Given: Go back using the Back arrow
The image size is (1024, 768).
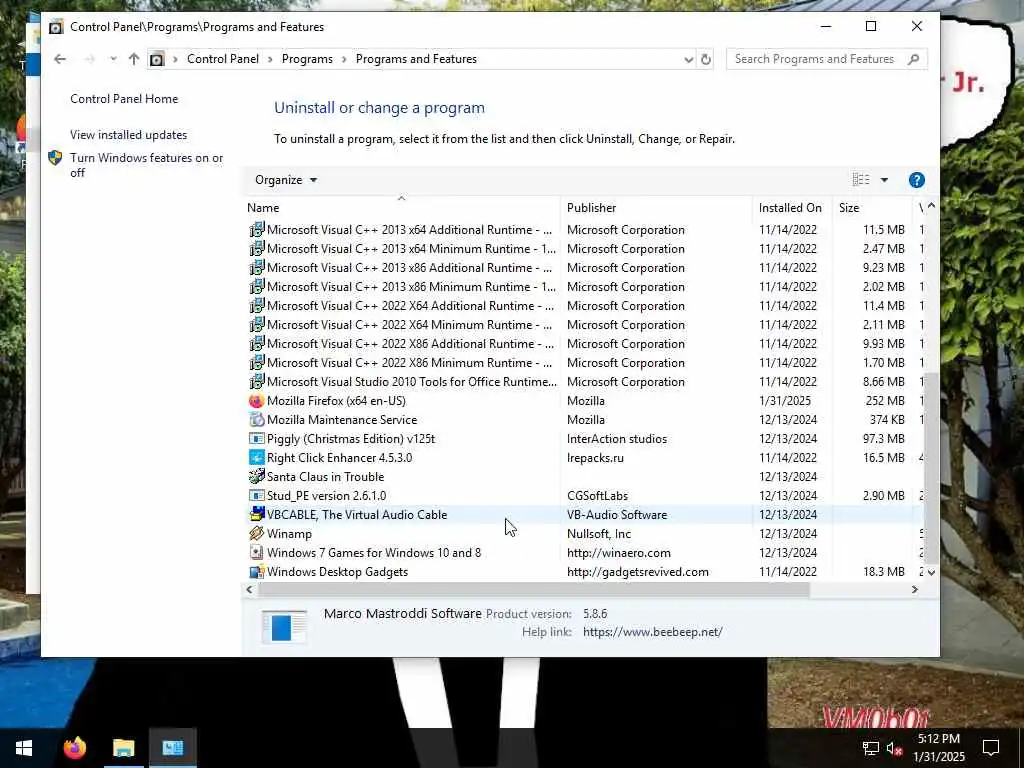Looking at the screenshot, I should [60, 59].
